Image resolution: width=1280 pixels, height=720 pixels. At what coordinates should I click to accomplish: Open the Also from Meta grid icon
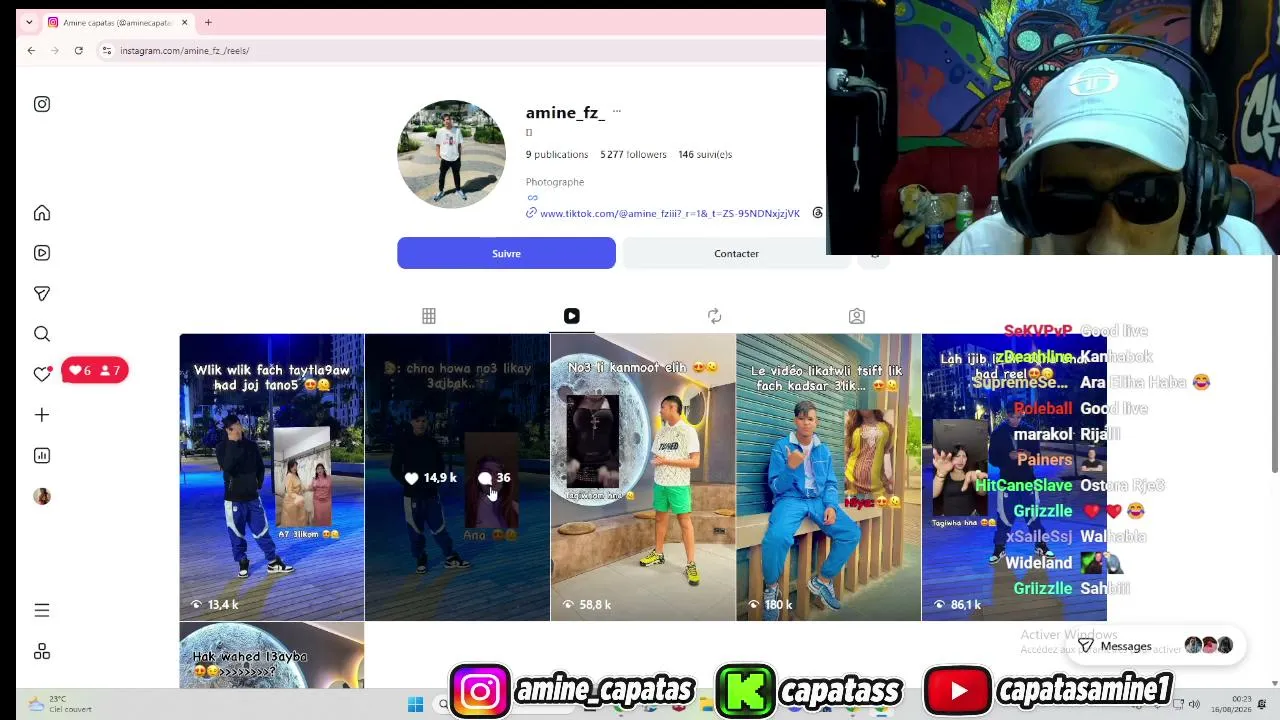click(42, 651)
